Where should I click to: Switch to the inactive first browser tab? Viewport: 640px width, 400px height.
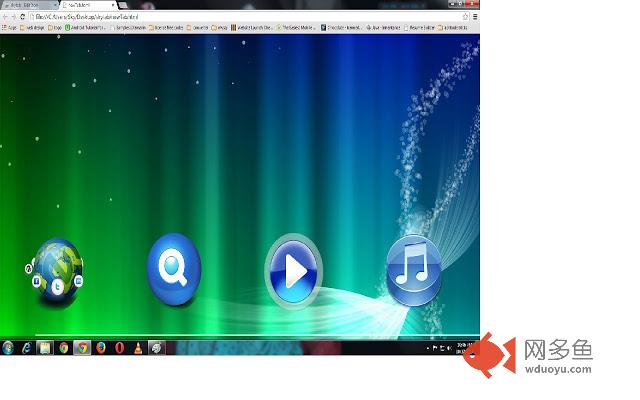click(30, 5)
